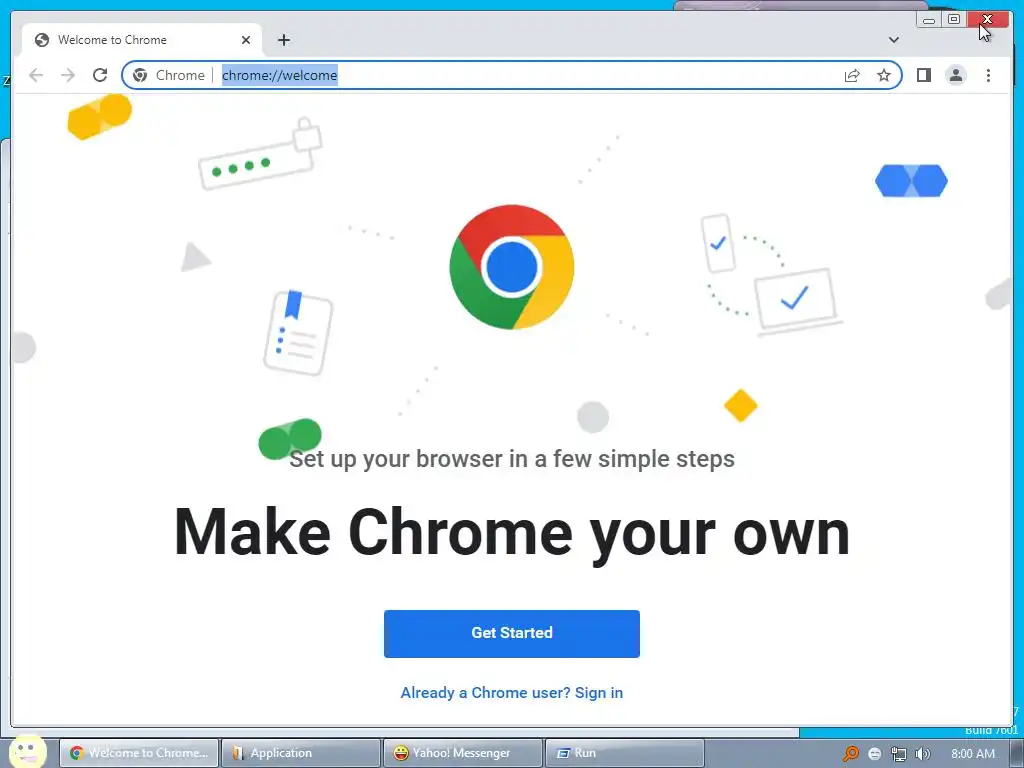Screen dimensions: 1024x768
Task: Go back with the back arrow
Action: click(x=36, y=75)
